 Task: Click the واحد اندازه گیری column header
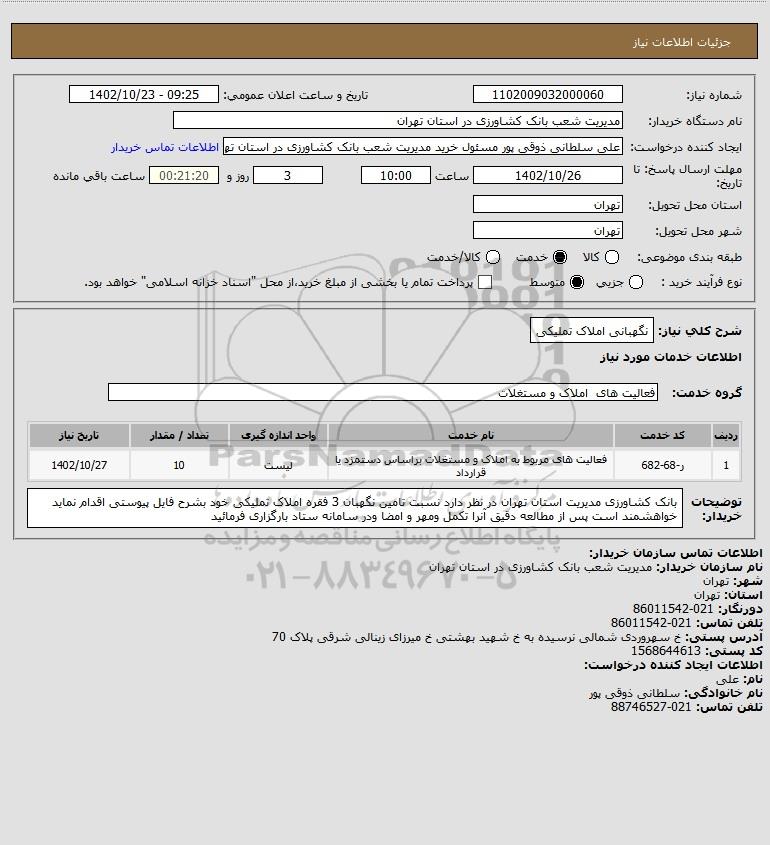pos(278,435)
